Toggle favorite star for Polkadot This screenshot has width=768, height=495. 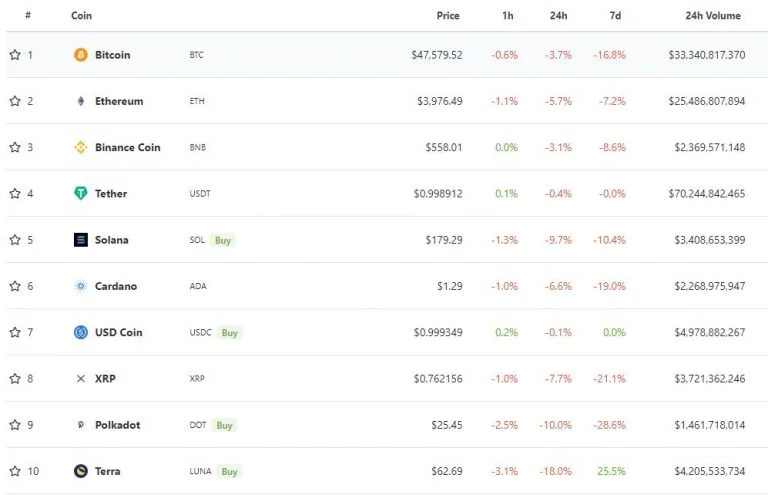click(15, 424)
